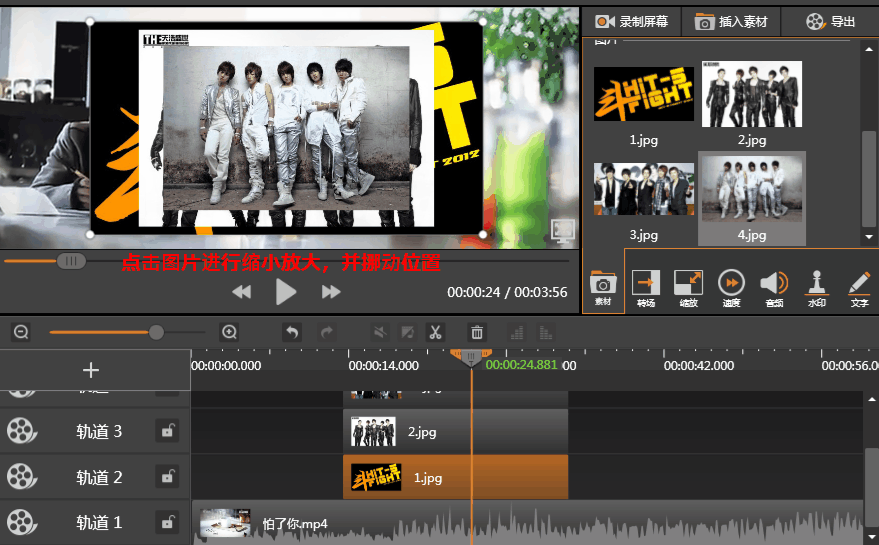Select the 1.jpg clip on track 2
The image size is (879, 545).
(455, 477)
